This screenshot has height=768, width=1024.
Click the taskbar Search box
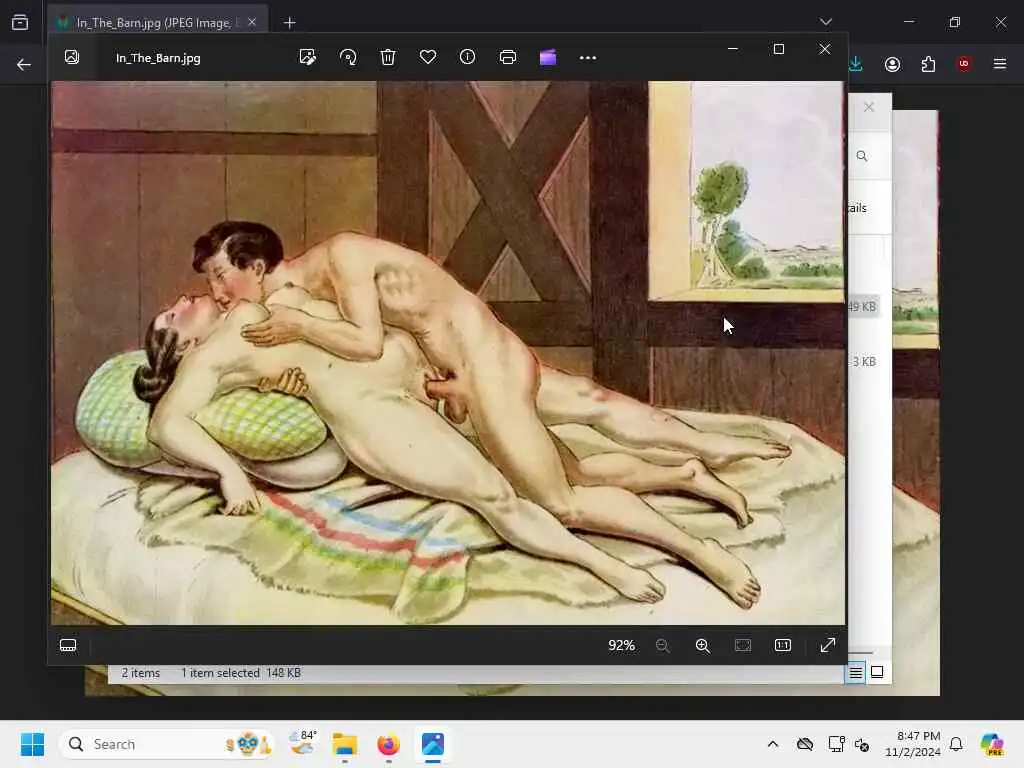click(x=167, y=744)
